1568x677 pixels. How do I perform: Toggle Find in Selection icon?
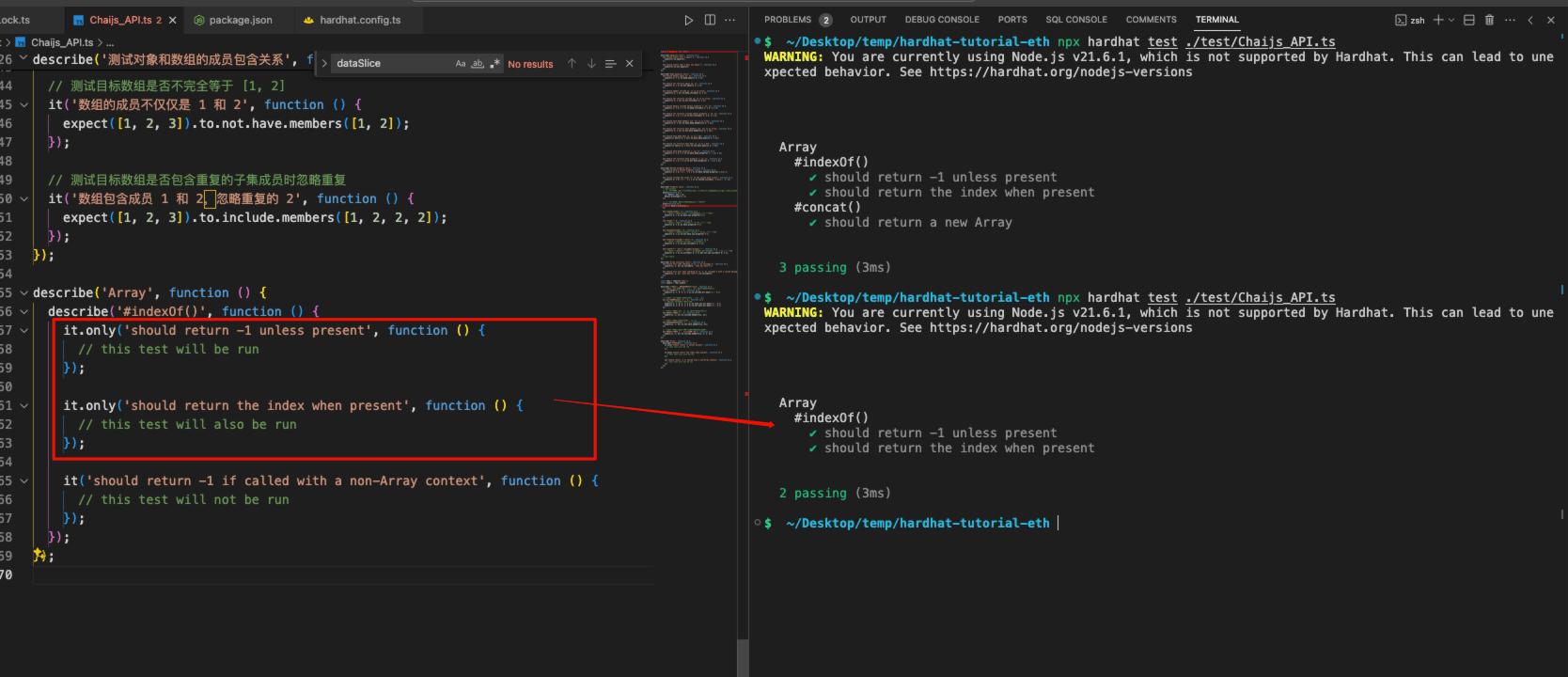click(x=610, y=64)
